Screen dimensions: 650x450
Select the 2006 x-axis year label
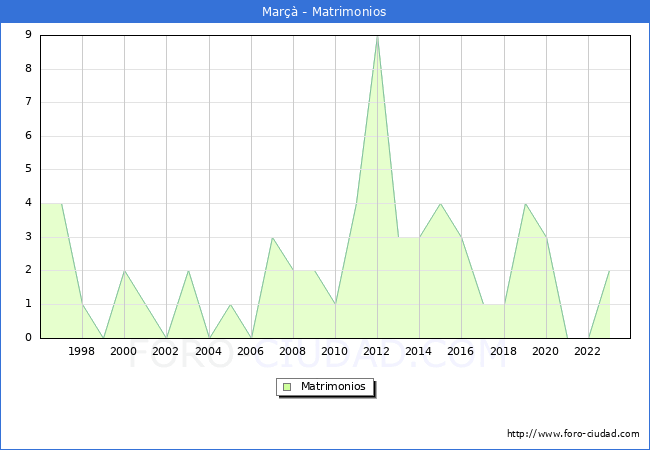coord(251,351)
